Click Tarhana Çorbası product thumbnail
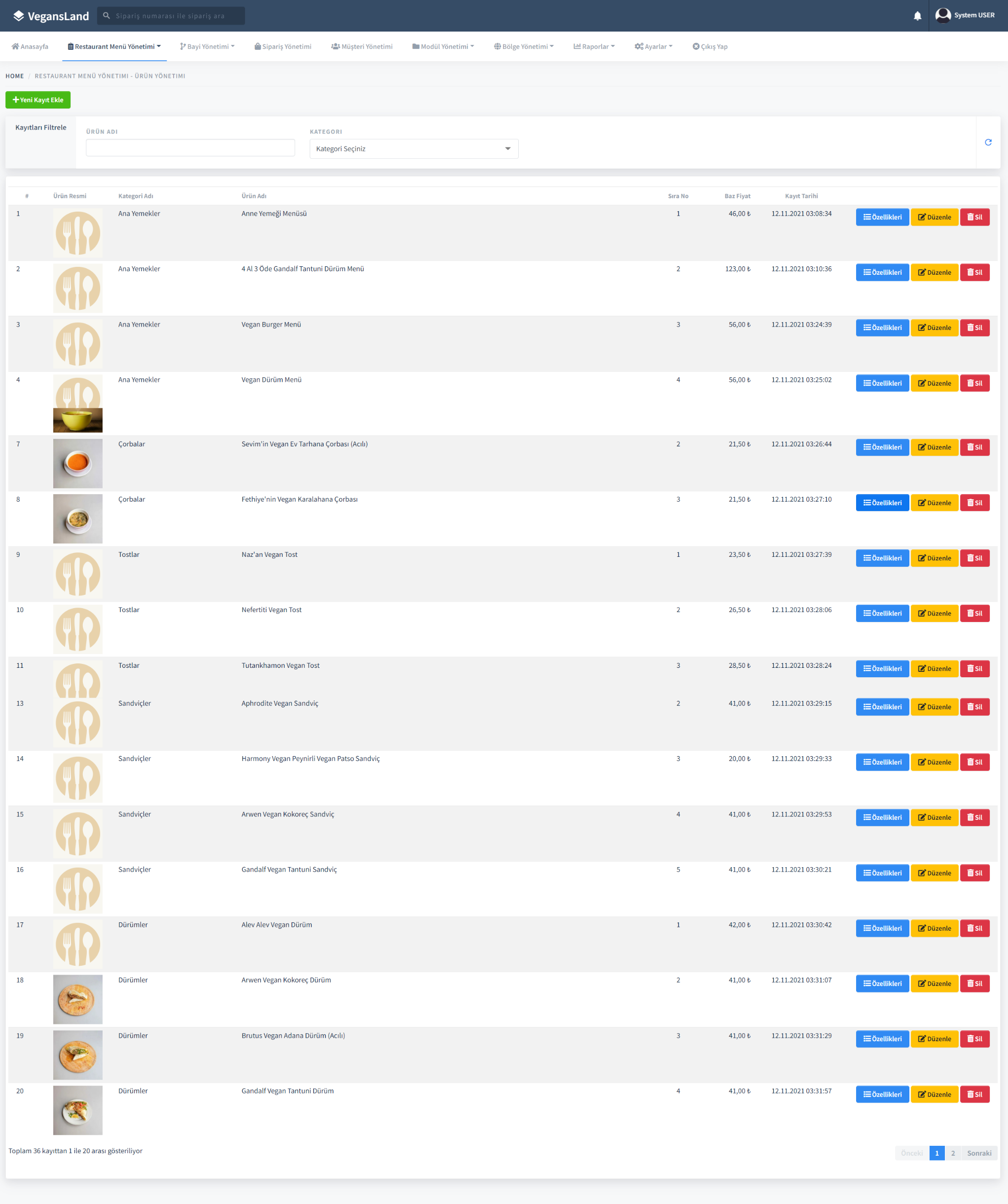Image resolution: width=1008 pixels, height=1204 pixels. click(x=78, y=463)
